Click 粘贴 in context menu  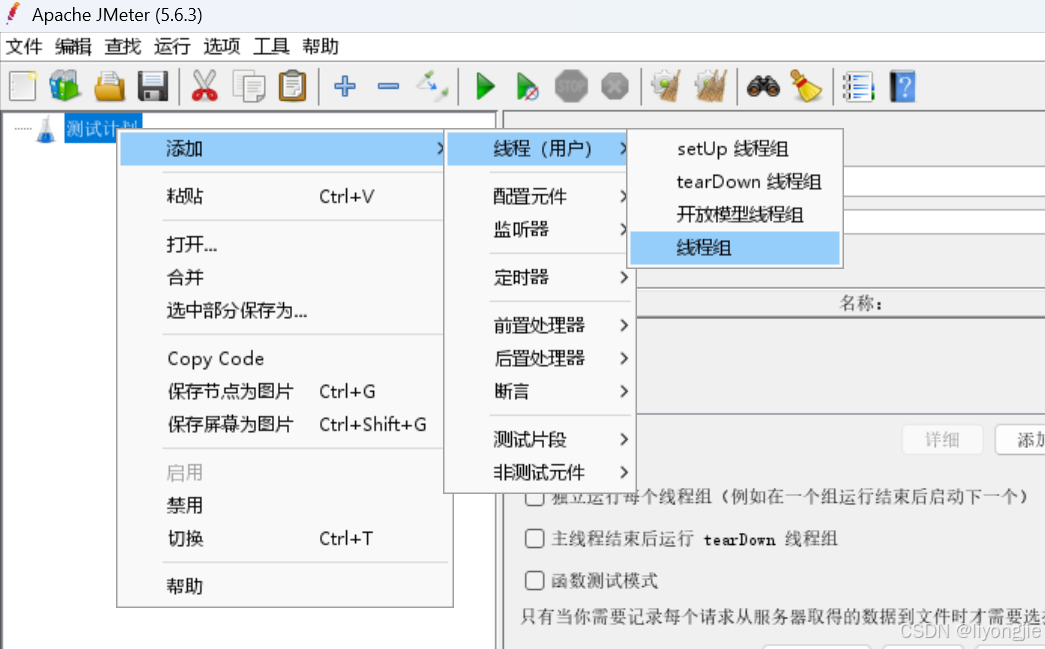pos(283,196)
